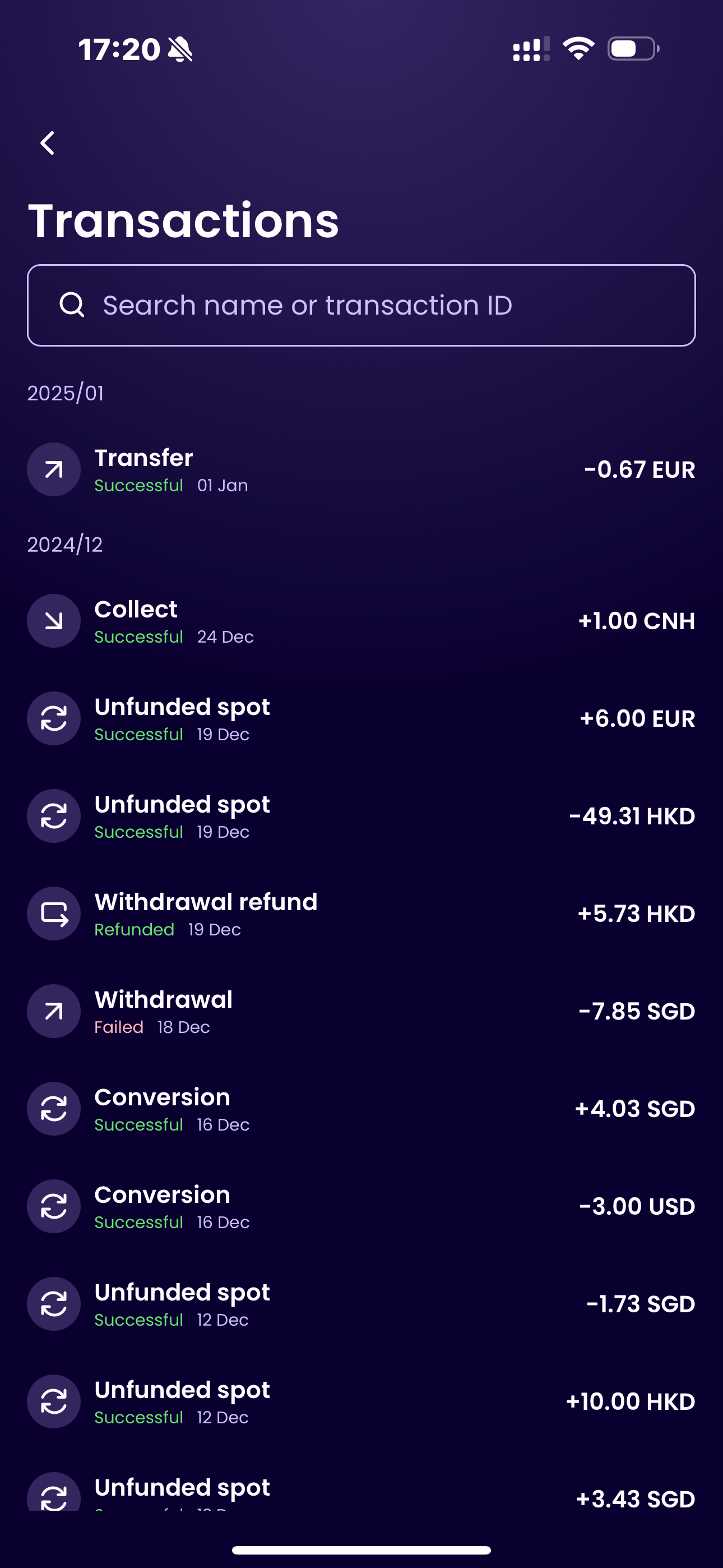This screenshot has width=723, height=1568.
Task: Focus the Search name or transaction ID field
Action: tap(365, 305)
